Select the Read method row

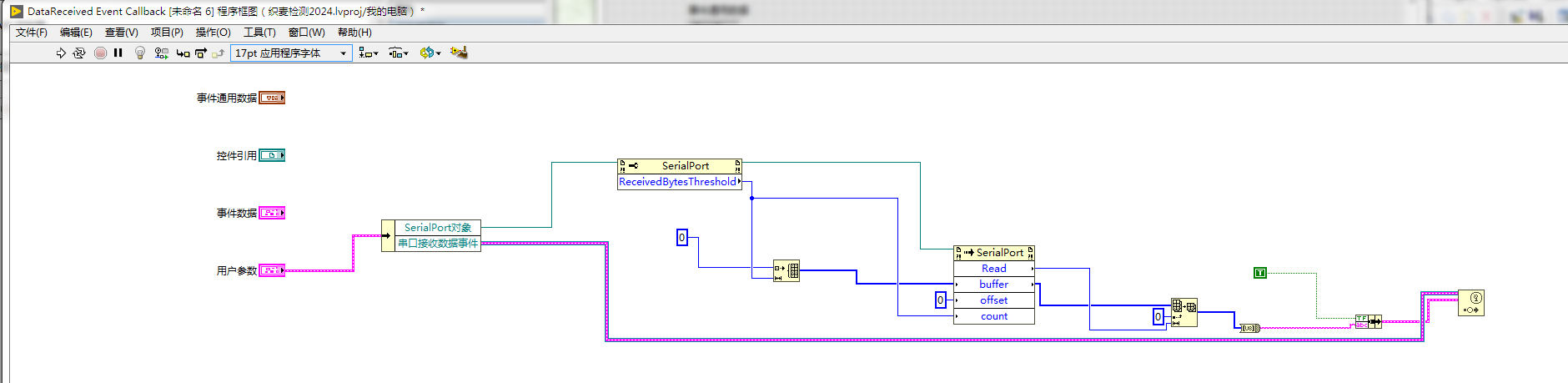pos(994,269)
